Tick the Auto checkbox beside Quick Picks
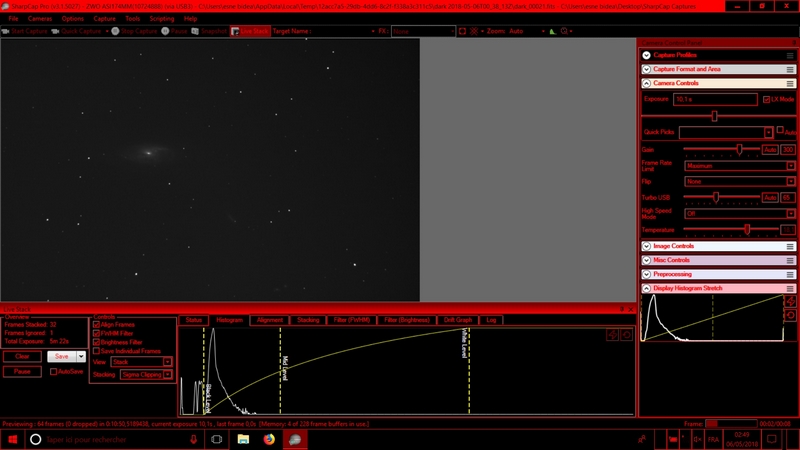Screen dimensions: 800x450 [780, 130]
